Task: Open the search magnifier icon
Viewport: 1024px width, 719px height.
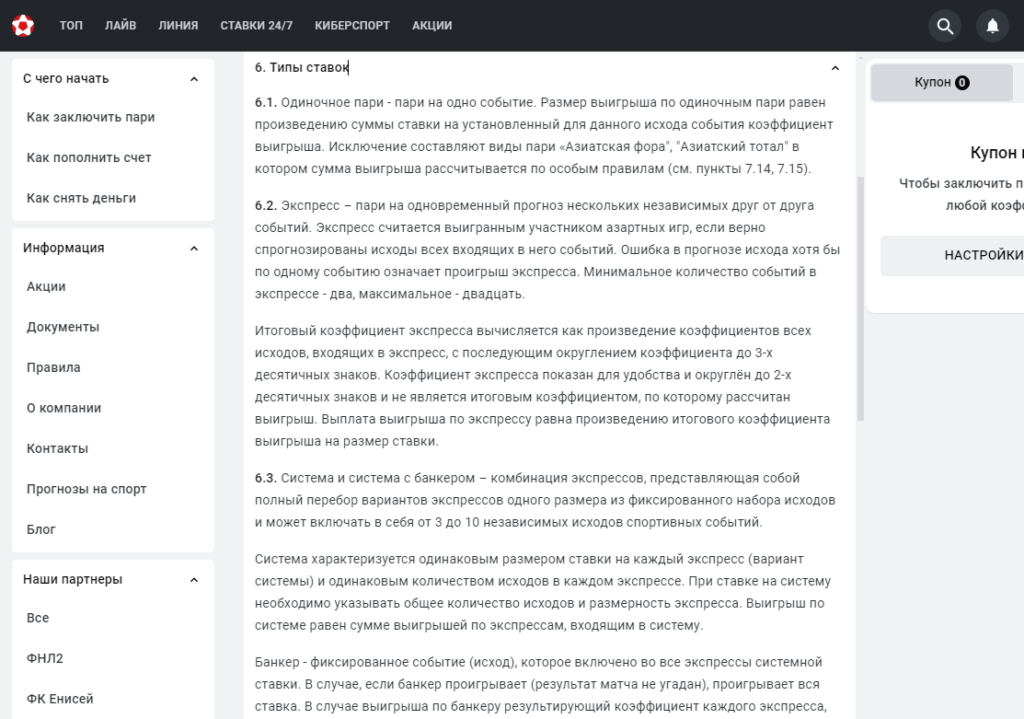Action: pyautogui.click(x=944, y=25)
